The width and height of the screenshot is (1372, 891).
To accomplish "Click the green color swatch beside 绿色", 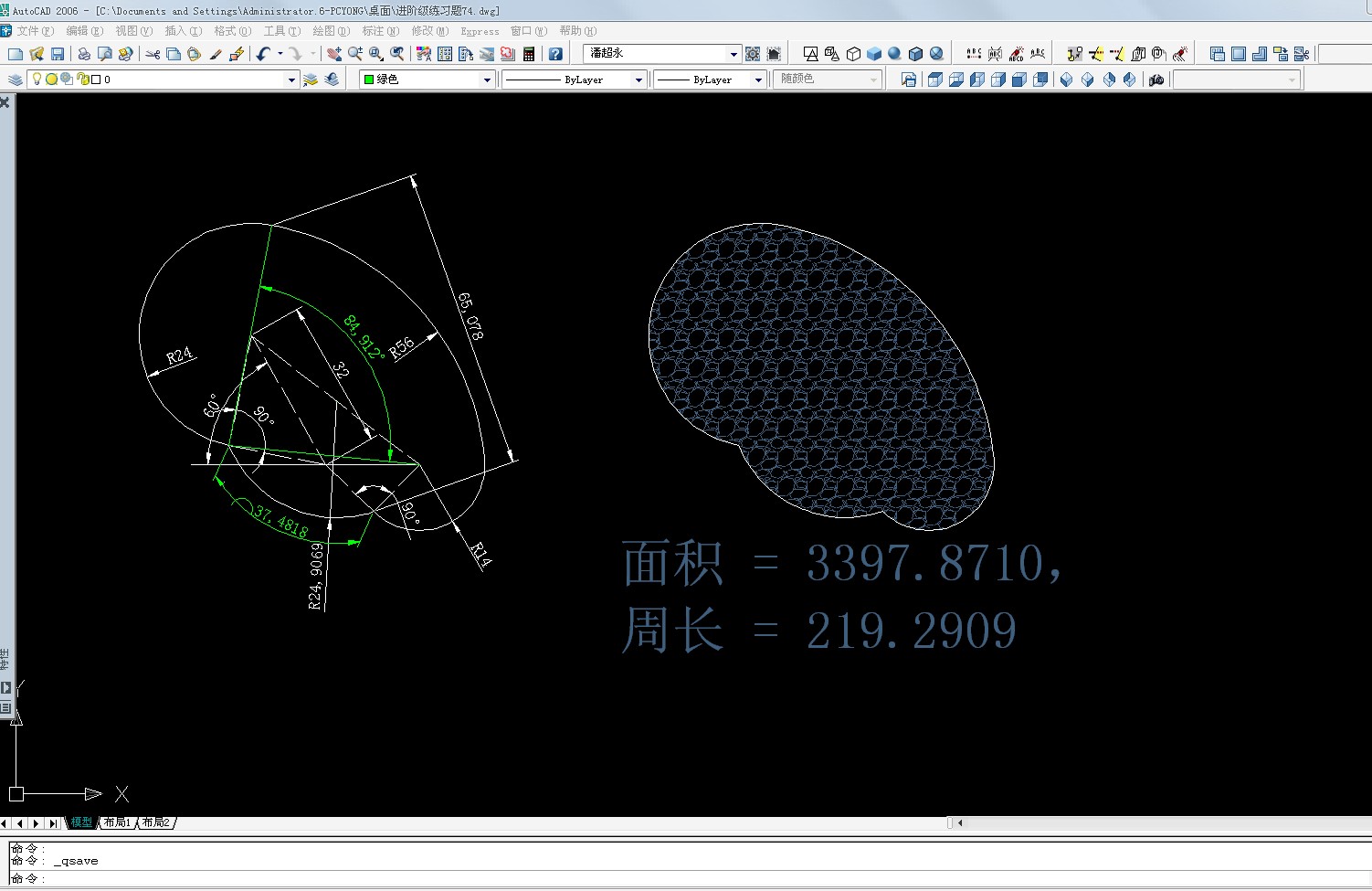I will point(369,80).
